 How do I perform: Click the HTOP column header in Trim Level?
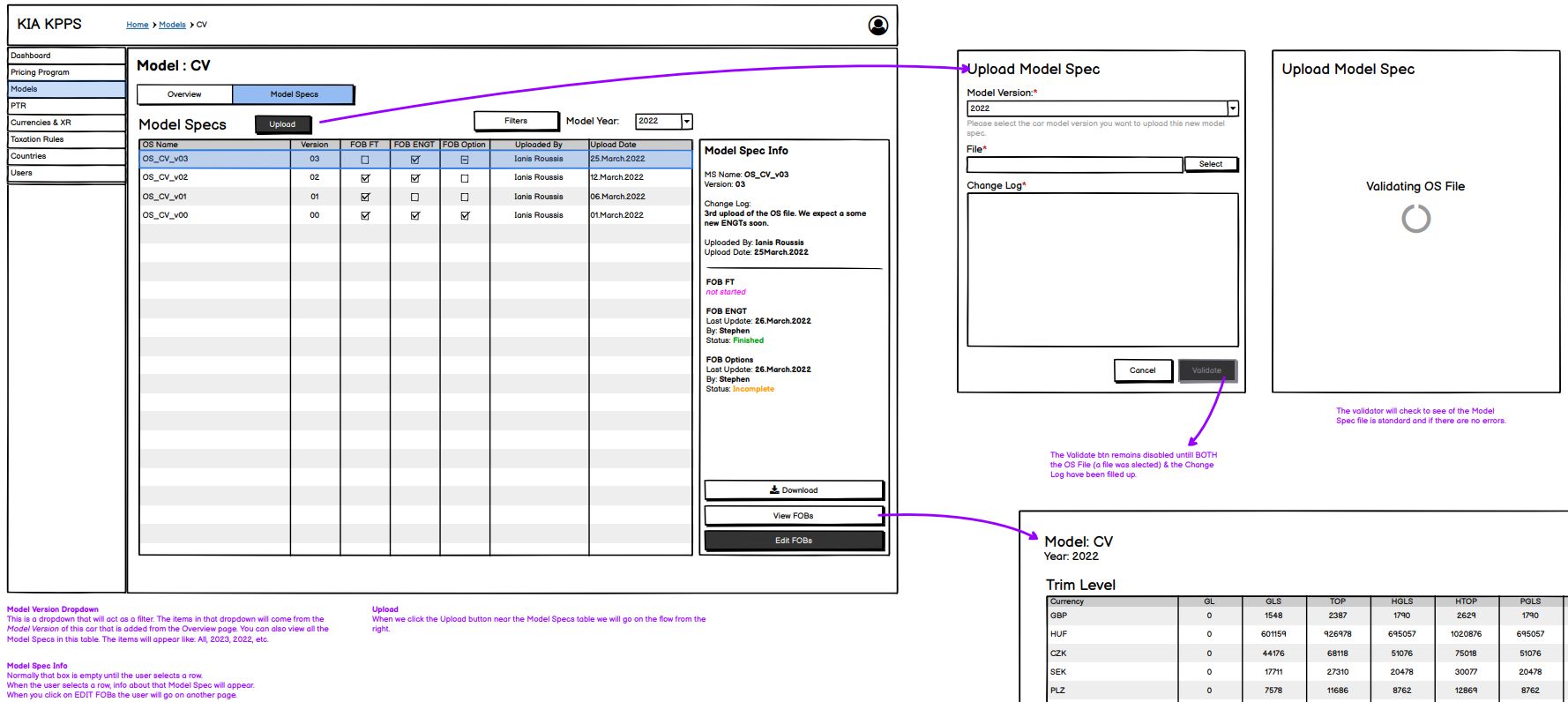point(1466,601)
